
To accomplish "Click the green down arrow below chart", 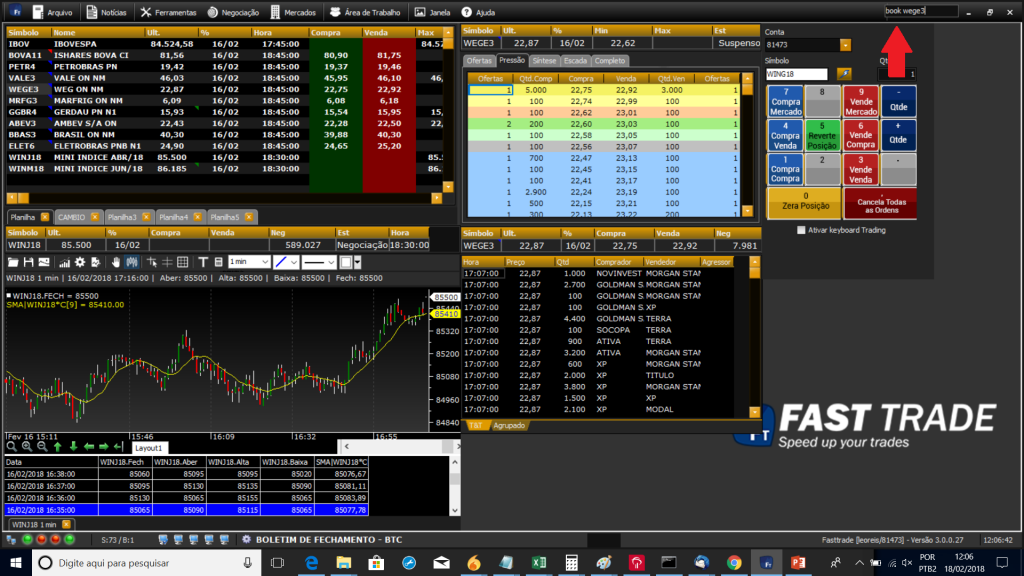I will point(73,447).
